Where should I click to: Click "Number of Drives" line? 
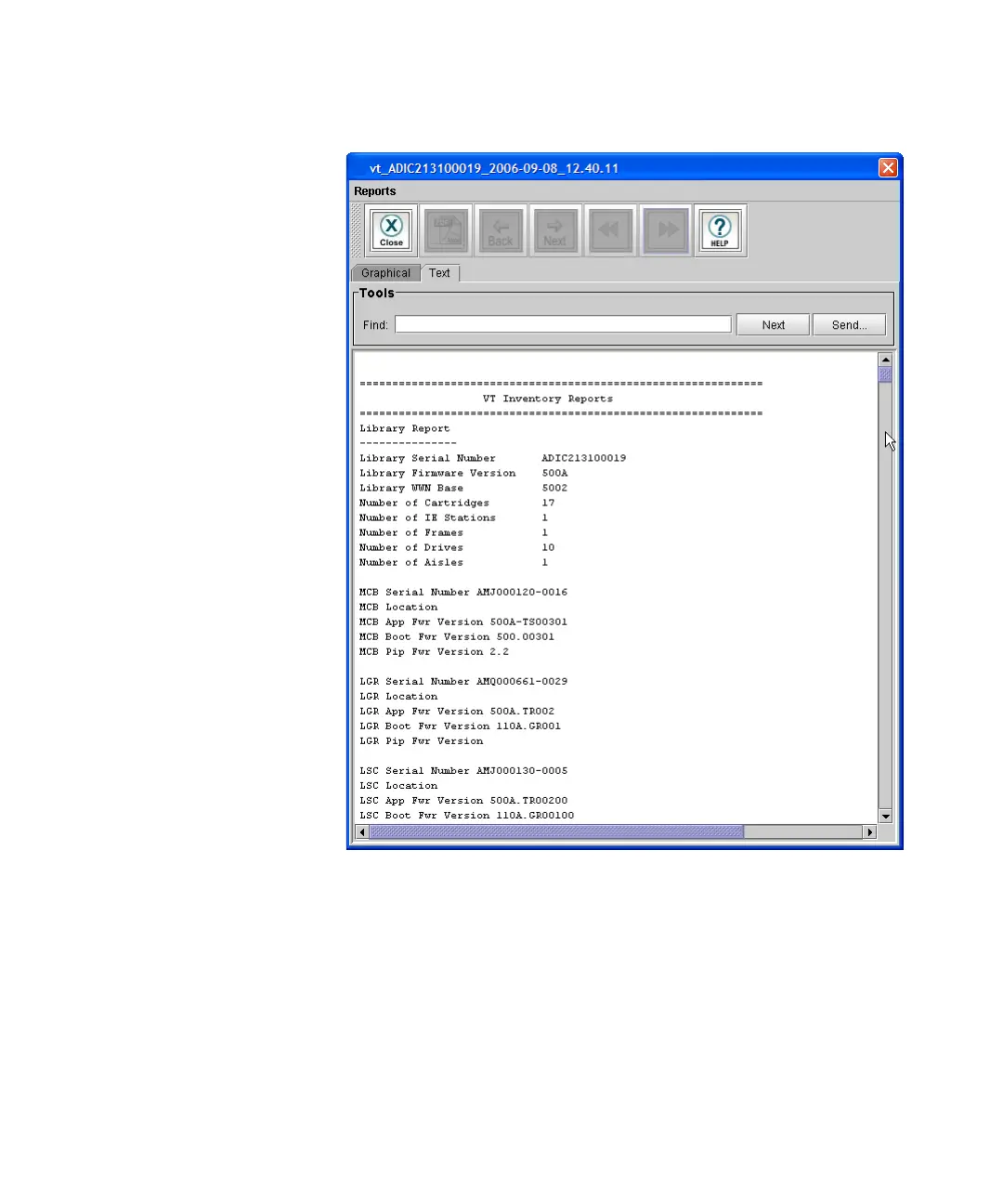pos(457,547)
